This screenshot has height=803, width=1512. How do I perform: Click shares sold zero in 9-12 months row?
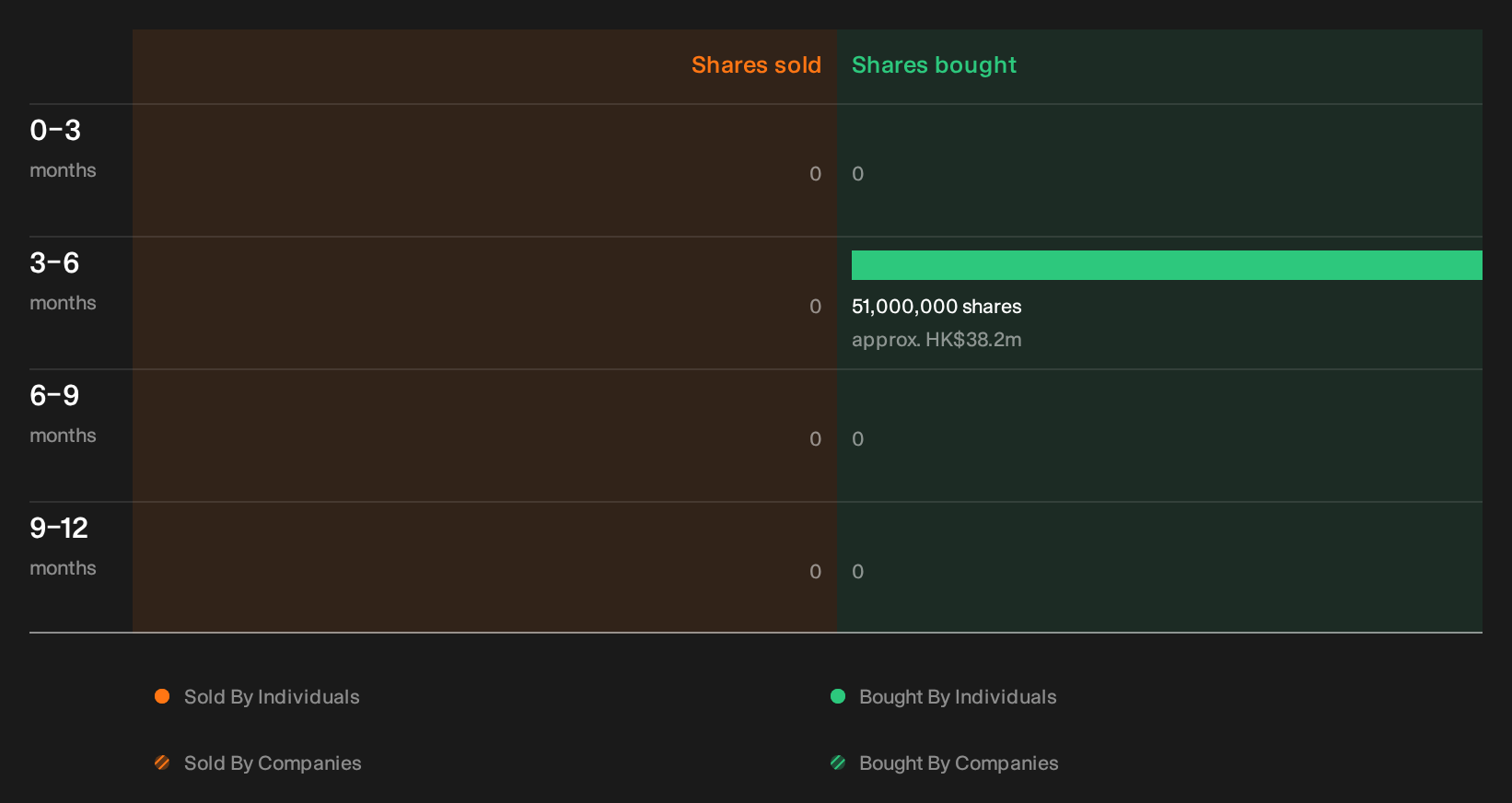point(815,572)
